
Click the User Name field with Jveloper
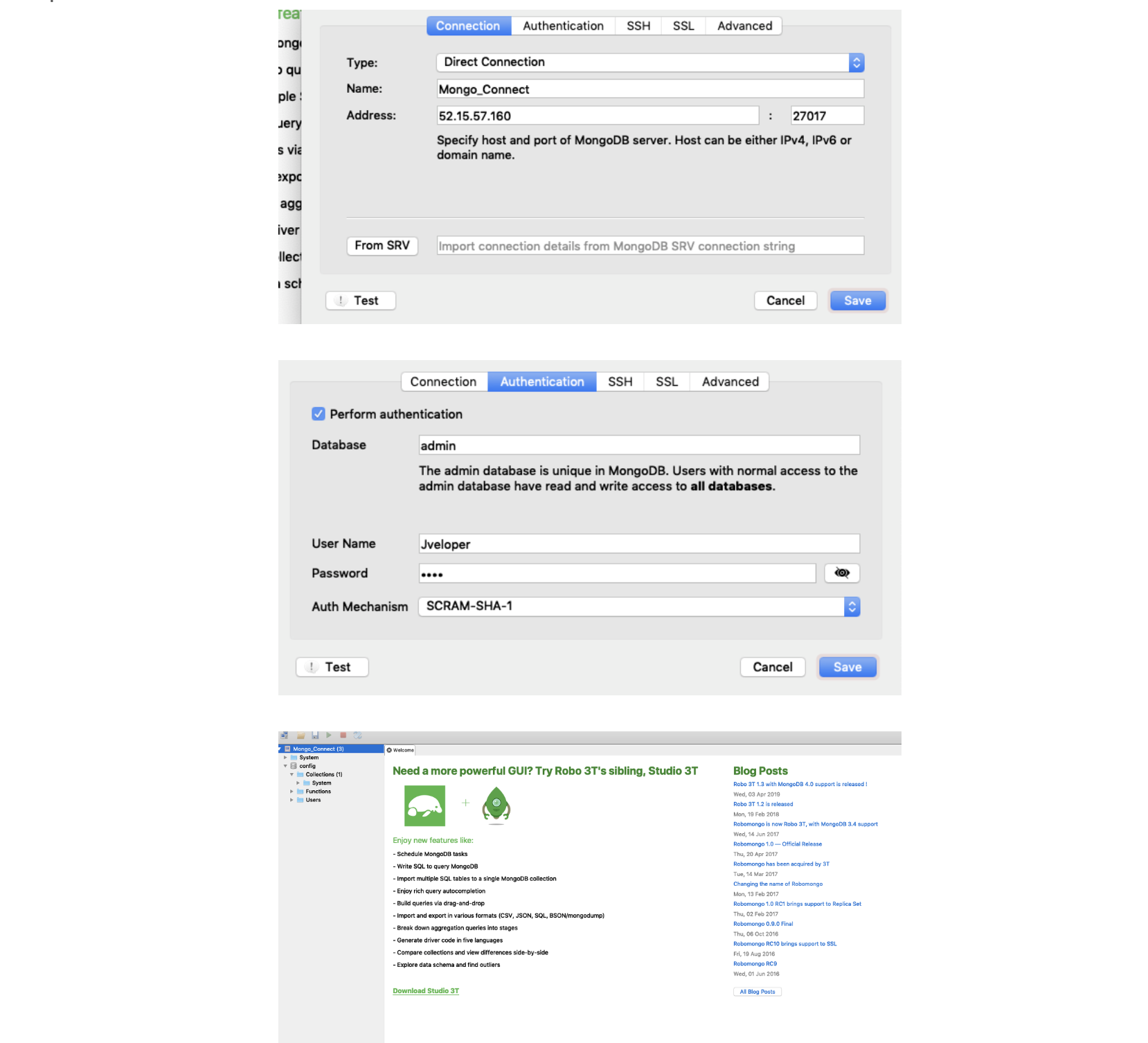tap(639, 544)
